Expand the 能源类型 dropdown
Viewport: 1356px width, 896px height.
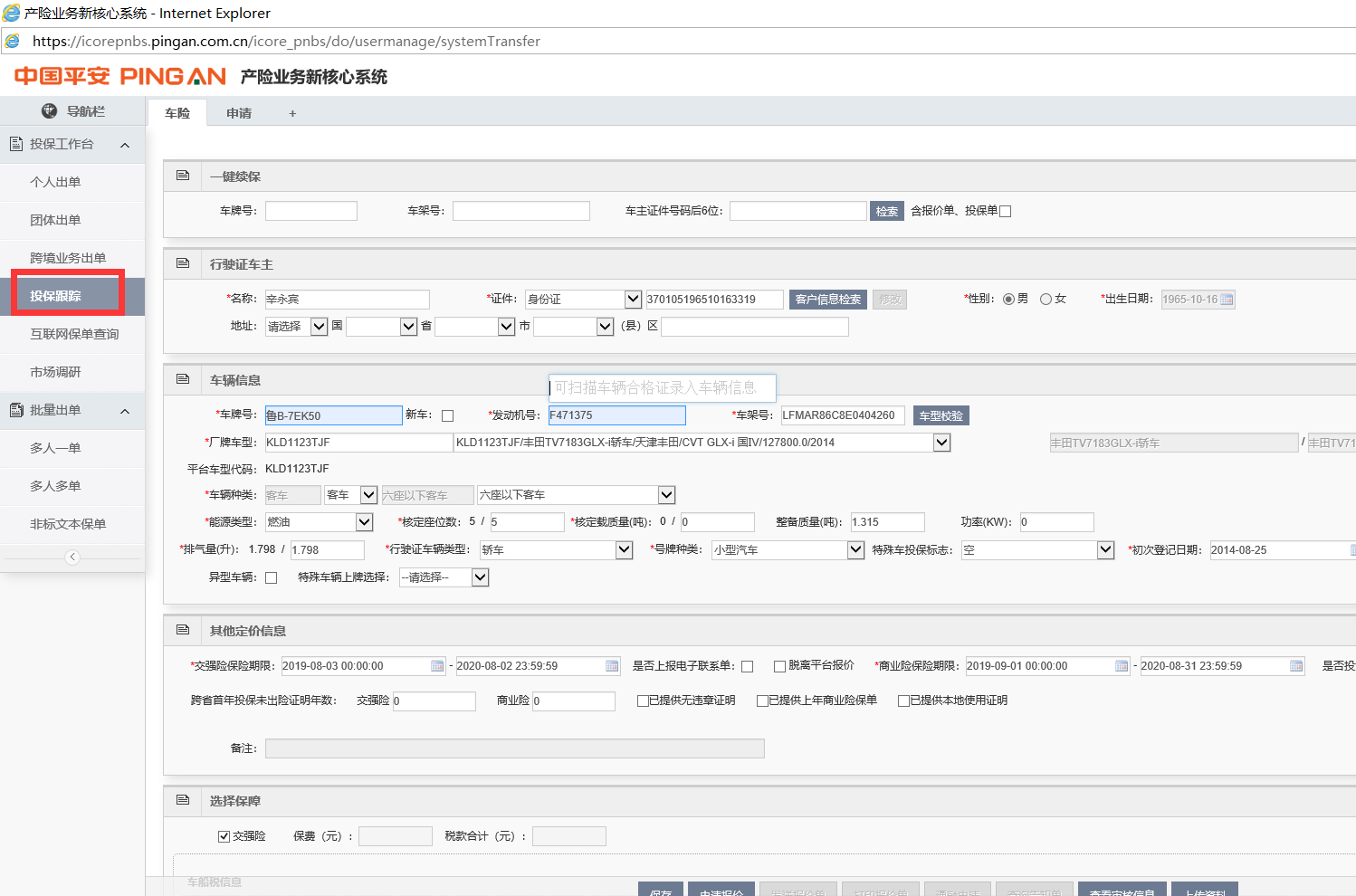[x=364, y=522]
